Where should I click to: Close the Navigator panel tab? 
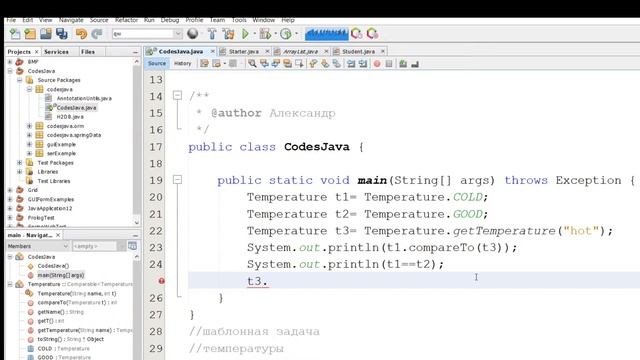click(58, 235)
